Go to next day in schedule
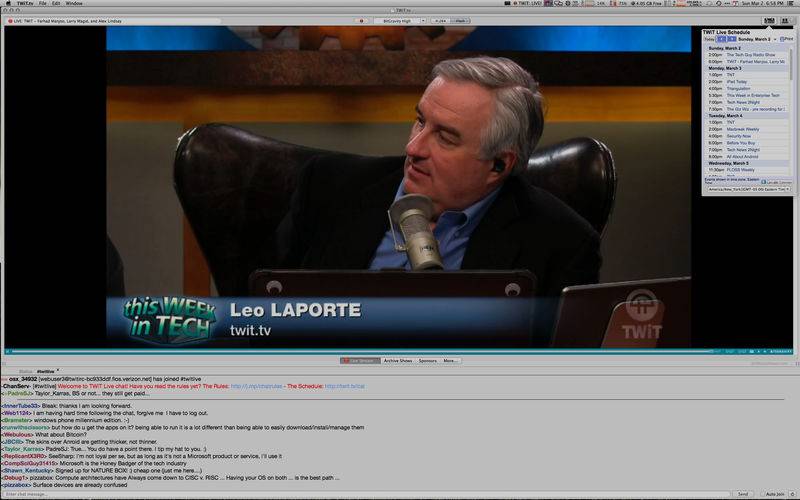The image size is (800, 500). click(x=732, y=39)
